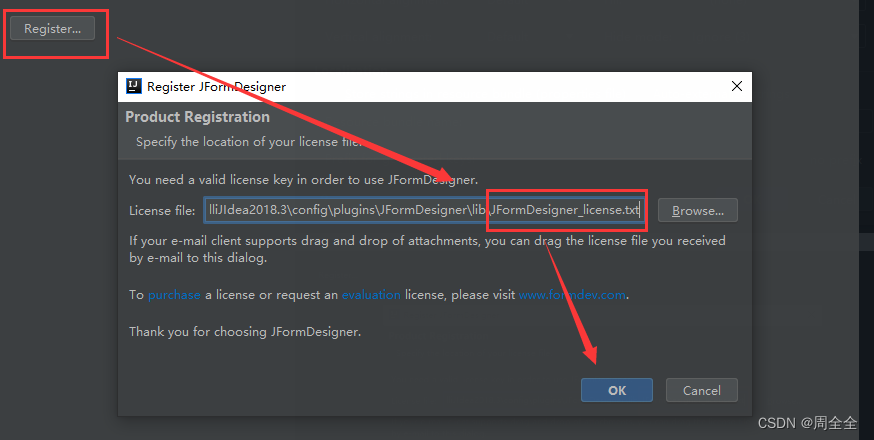The width and height of the screenshot is (874, 440).
Task: Open the Browse... file chooser
Action: point(697,210)
